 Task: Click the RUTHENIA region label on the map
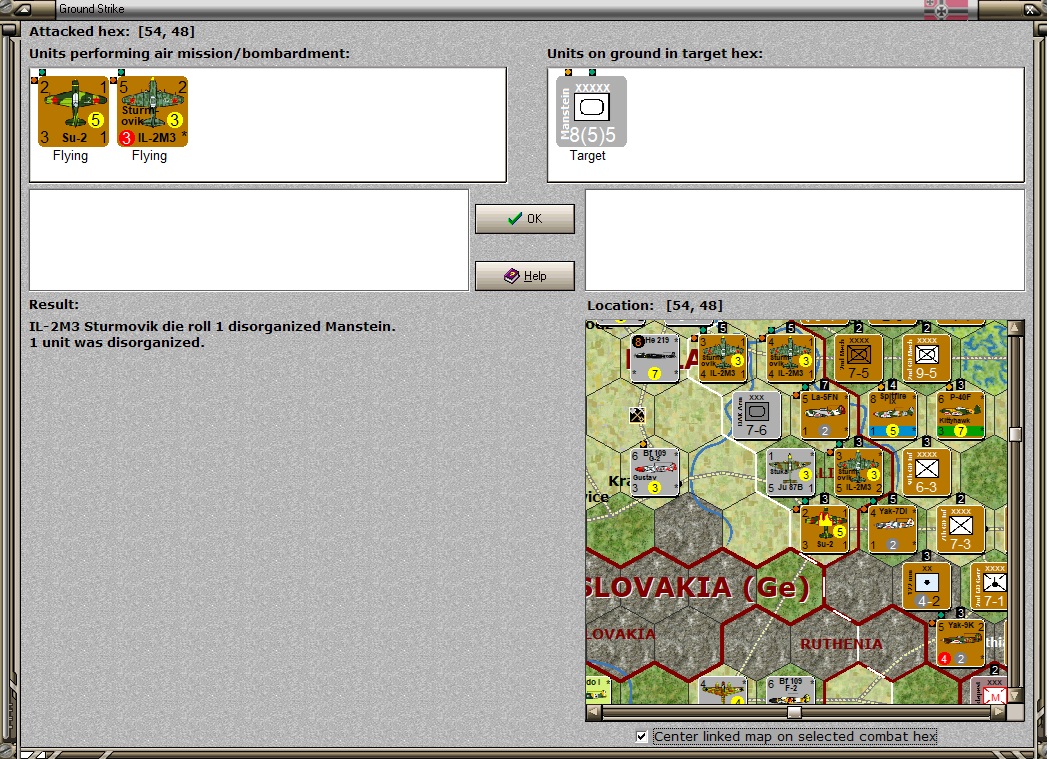point(841,644)
